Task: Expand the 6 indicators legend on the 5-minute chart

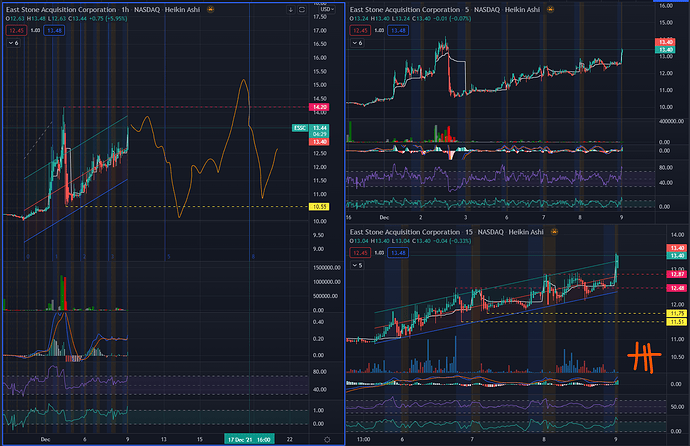Action: pos(357,43)
